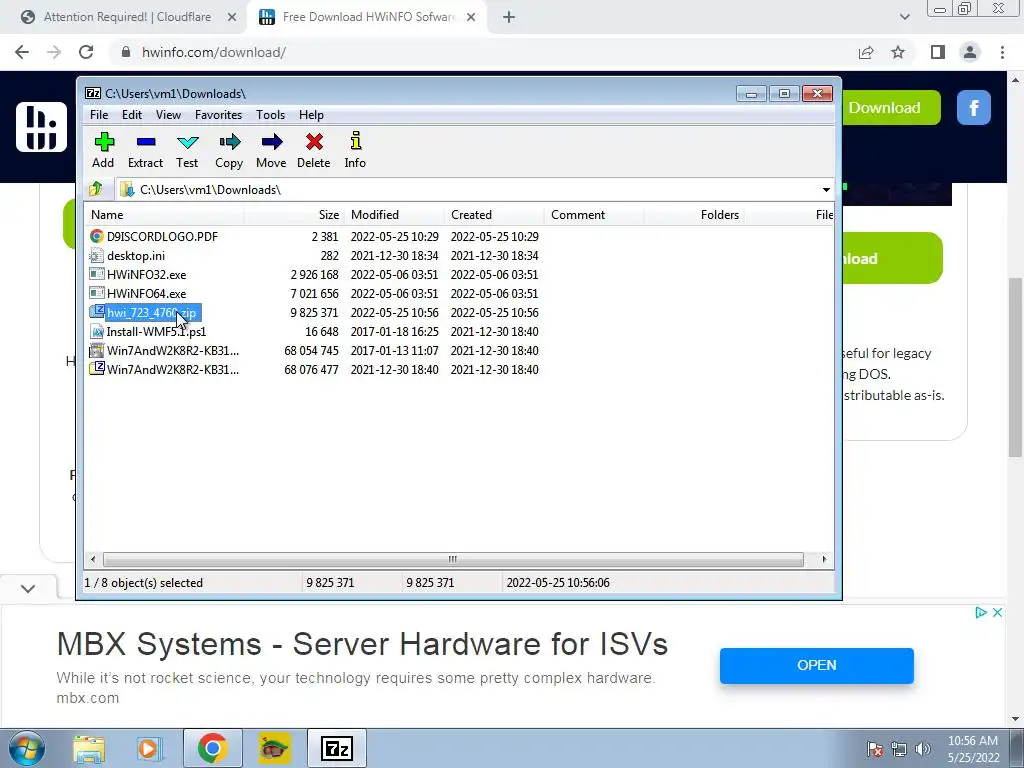The image size is (1024, 768).
Task: Go up one folder level icon
Action: point(96,189)
